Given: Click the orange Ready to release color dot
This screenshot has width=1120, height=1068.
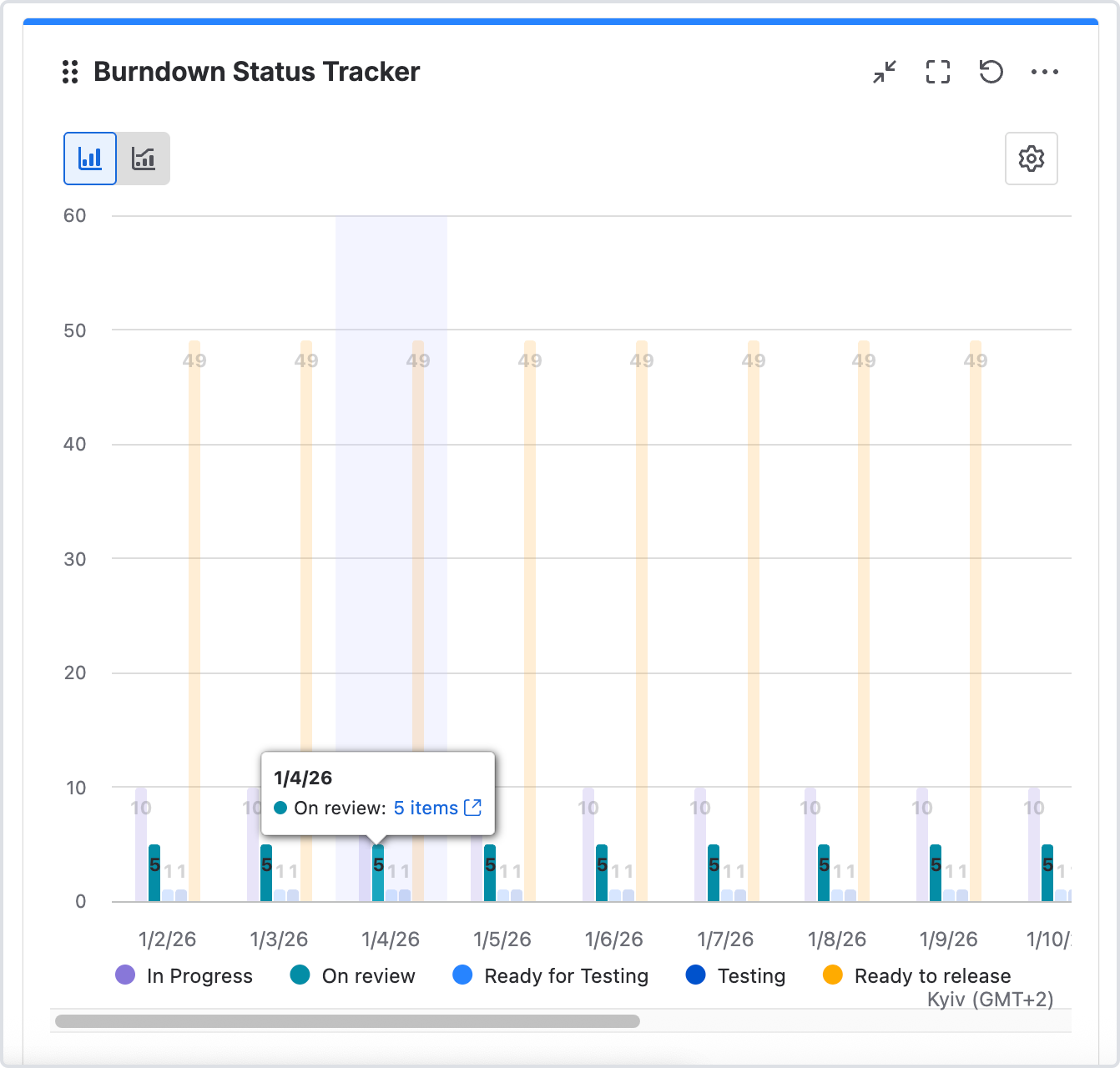Looking at the screenshot, I should pyautogui.click(x=833, y=975).
